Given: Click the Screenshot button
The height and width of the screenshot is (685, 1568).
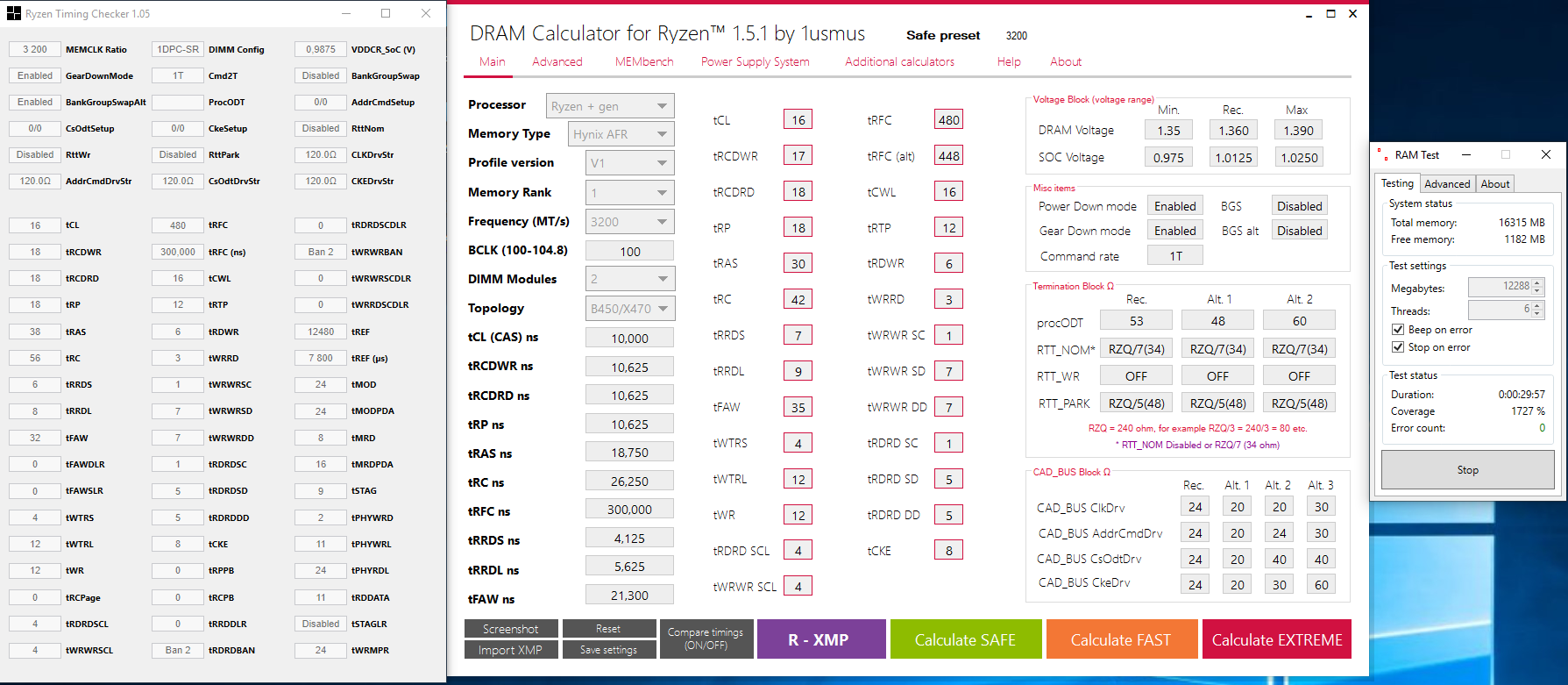Looking at the screenshot, I should (x=510, y=629).
